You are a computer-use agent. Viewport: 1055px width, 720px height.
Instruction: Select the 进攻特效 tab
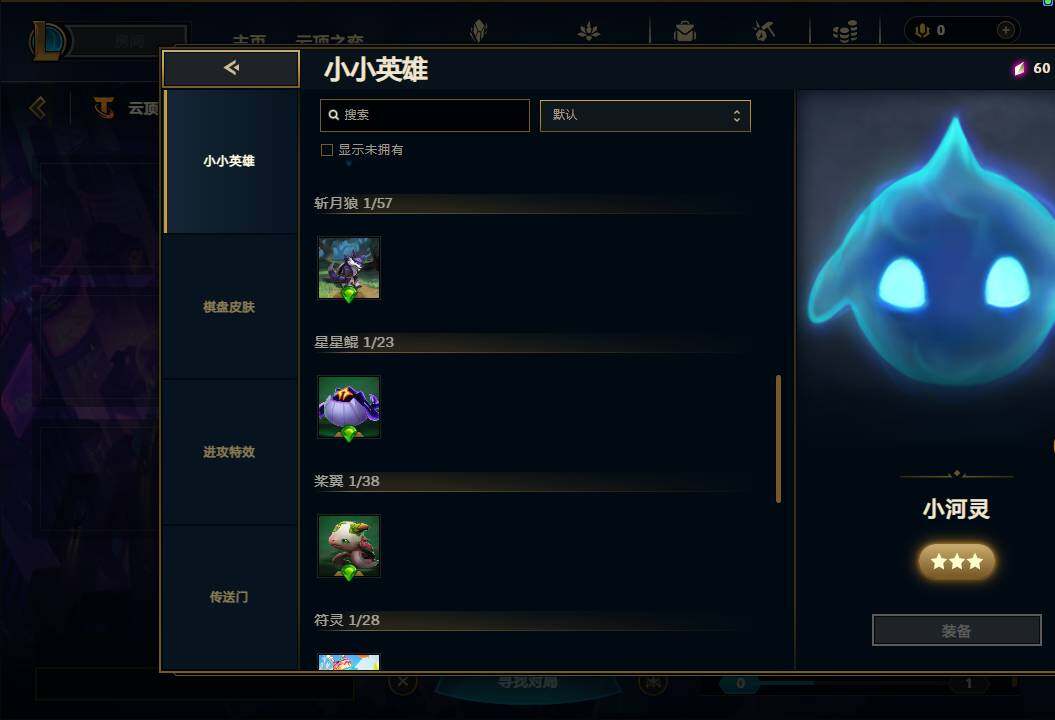point(229,452)
